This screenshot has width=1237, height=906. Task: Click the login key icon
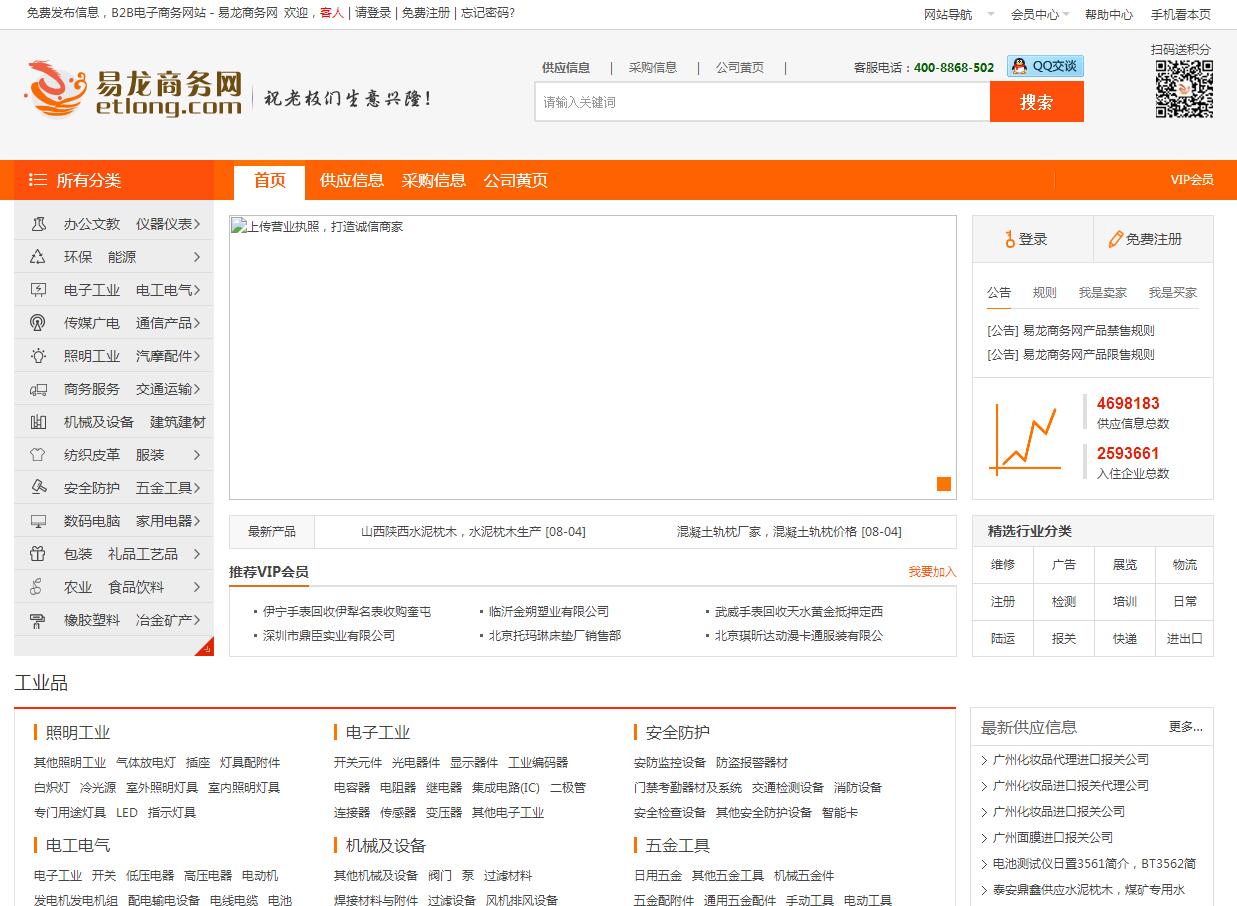(1010, 239)
